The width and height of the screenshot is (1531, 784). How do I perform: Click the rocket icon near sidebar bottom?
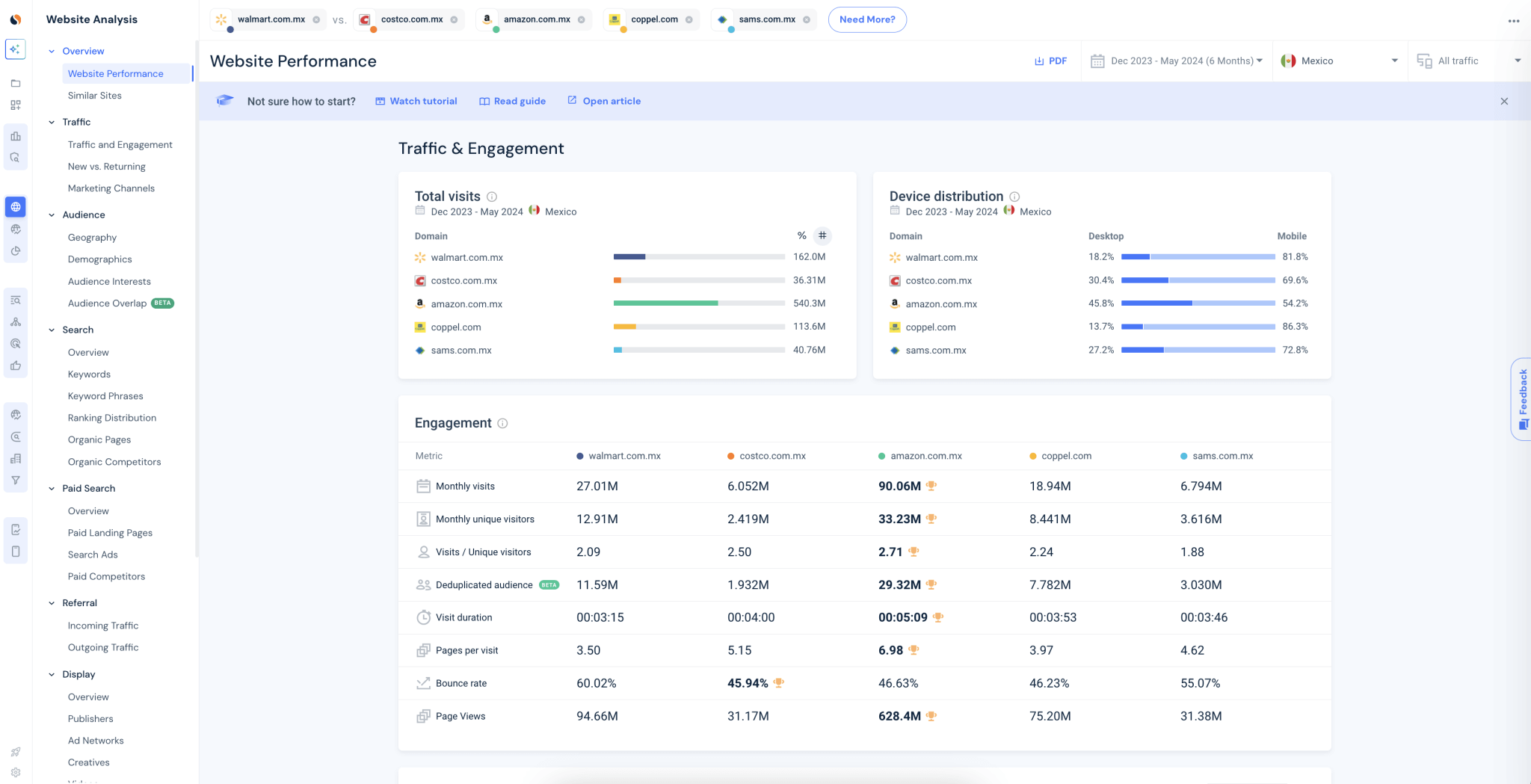(x=15, y=752)
